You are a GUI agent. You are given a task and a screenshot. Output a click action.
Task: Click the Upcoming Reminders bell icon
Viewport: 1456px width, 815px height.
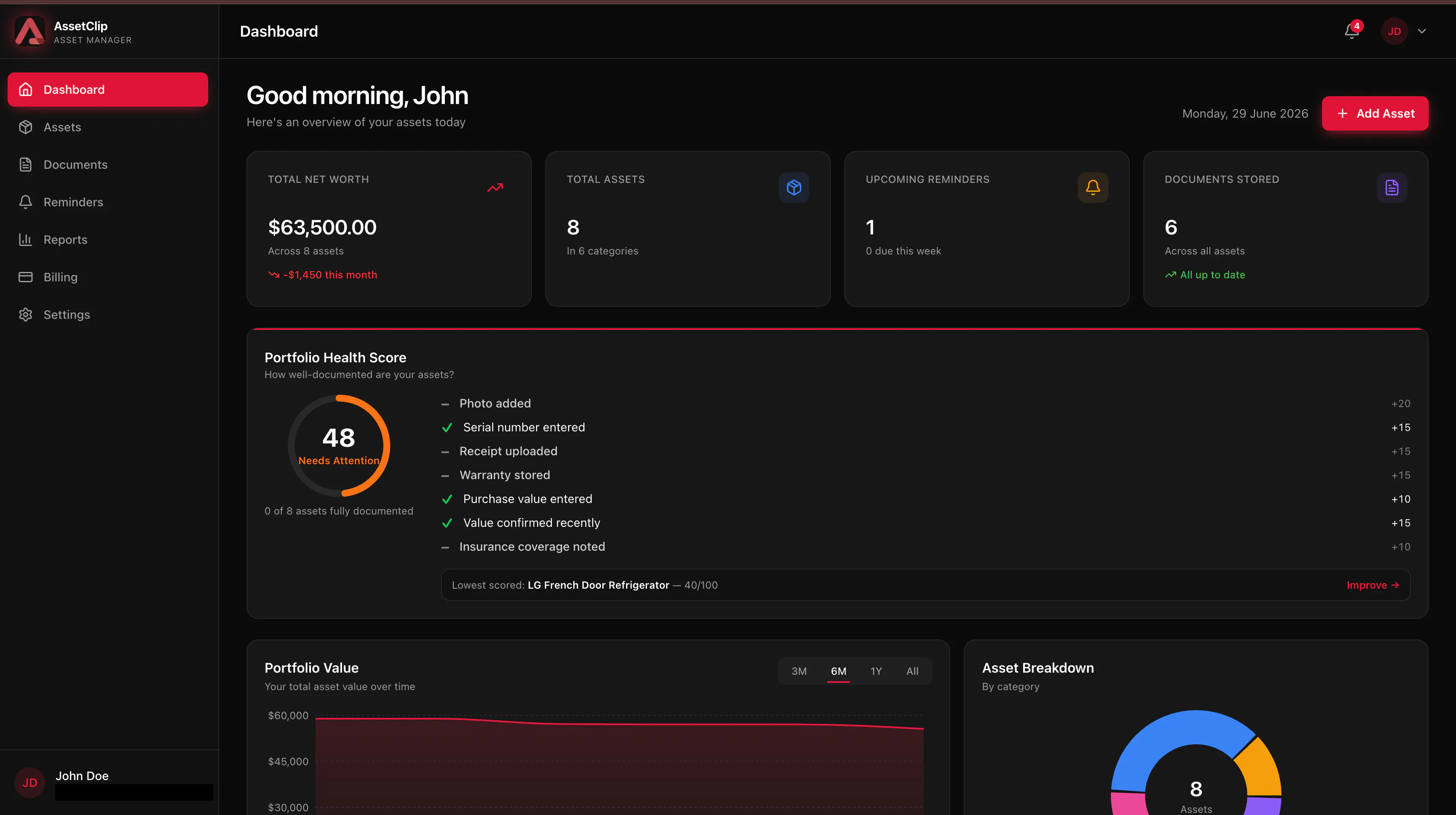pos(1093,188)
